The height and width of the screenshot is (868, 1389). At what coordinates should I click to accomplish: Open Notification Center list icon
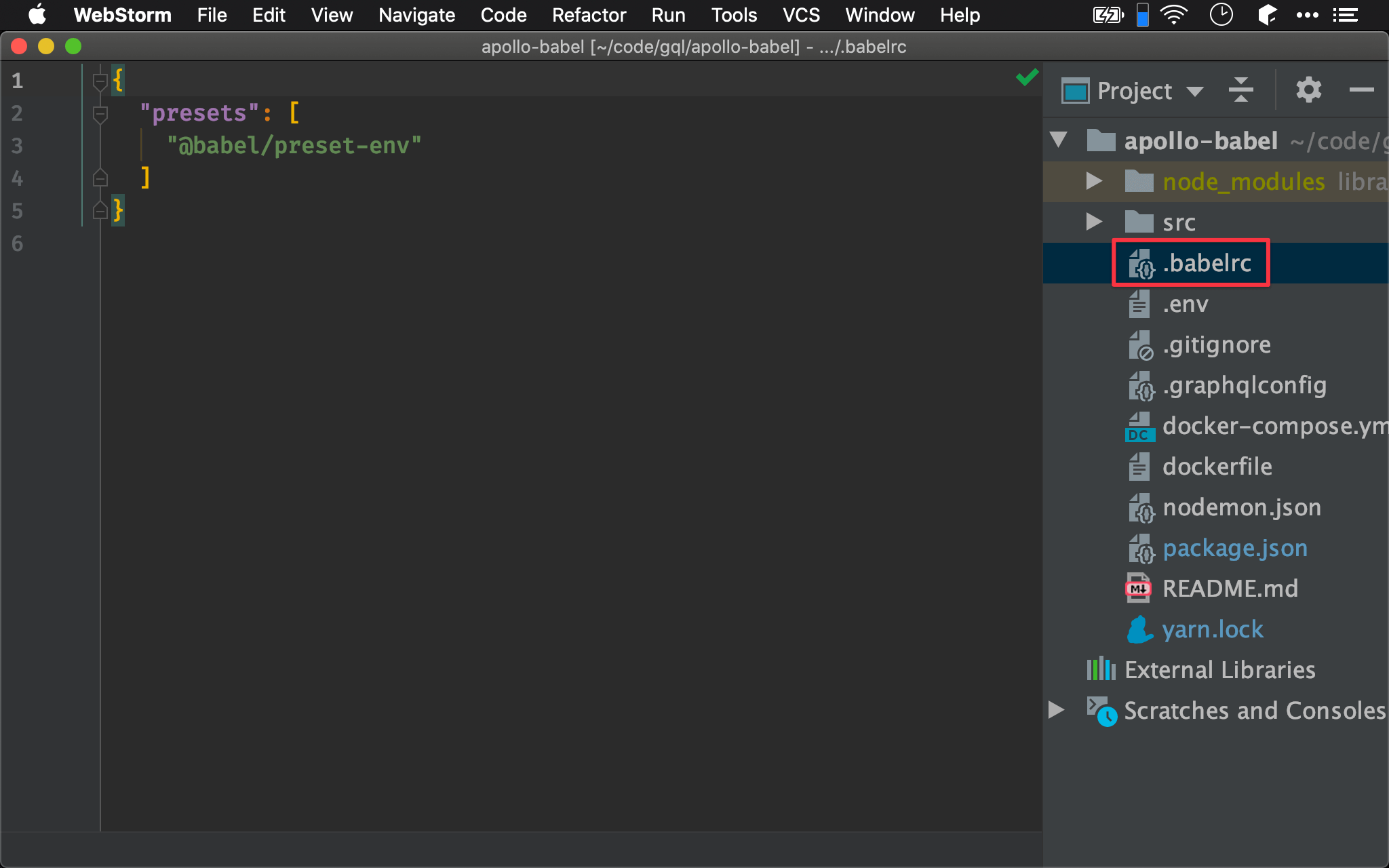[x=1345, y=15]
